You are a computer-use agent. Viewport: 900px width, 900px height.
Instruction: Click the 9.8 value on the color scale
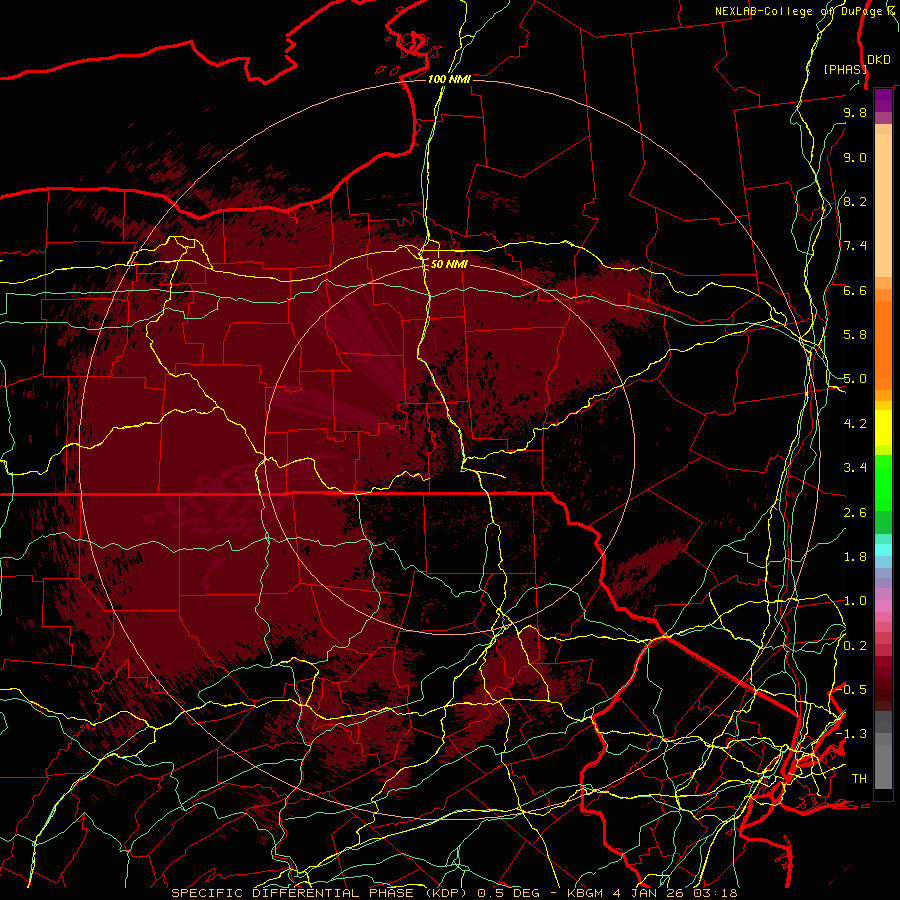click(x=855, y=112)
